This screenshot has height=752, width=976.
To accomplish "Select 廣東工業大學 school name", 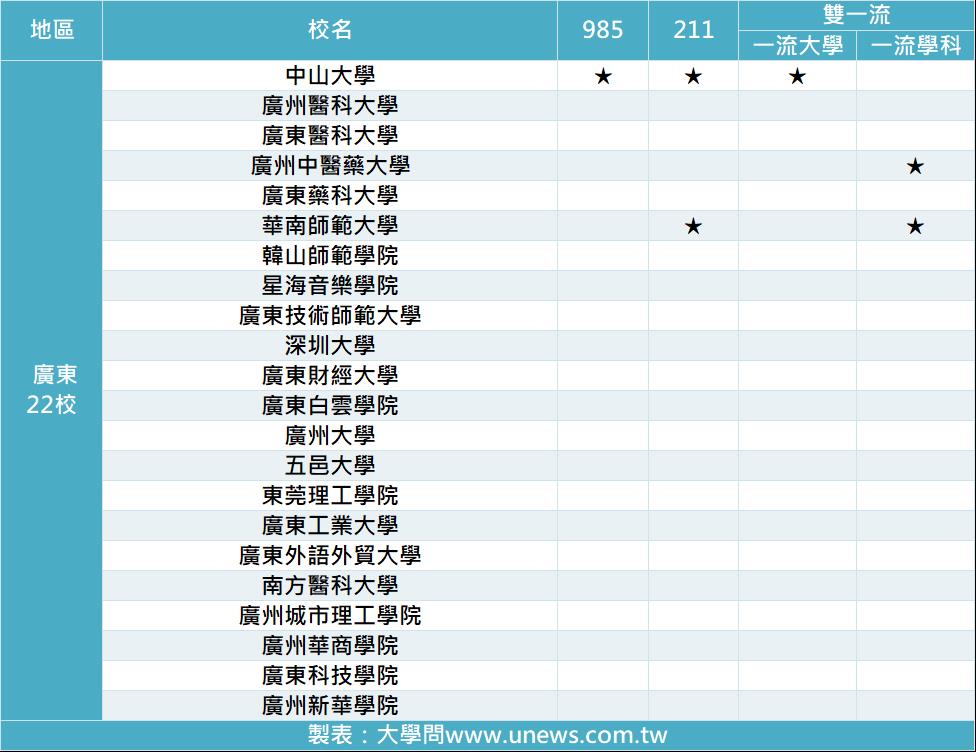I will pyautogui.click(x=330, y=525).
